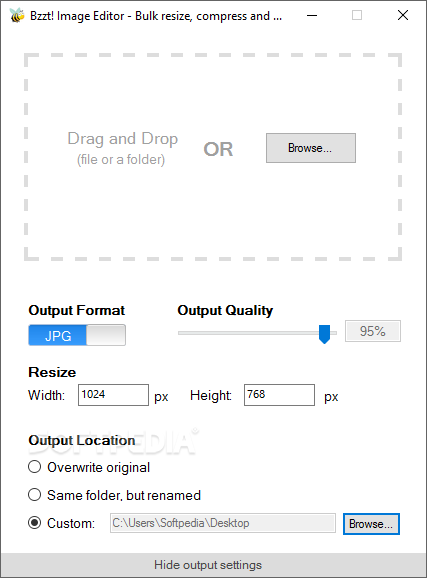Open Browse in the drag and drop area
427x578 pixels.
311,148
